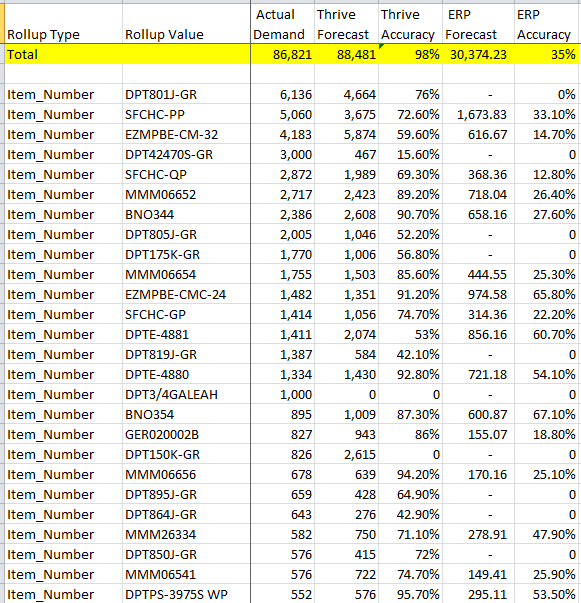Select item DPT895J-GR cell
This screenshot has width=581, height=603.
click(x=186, y=494)
